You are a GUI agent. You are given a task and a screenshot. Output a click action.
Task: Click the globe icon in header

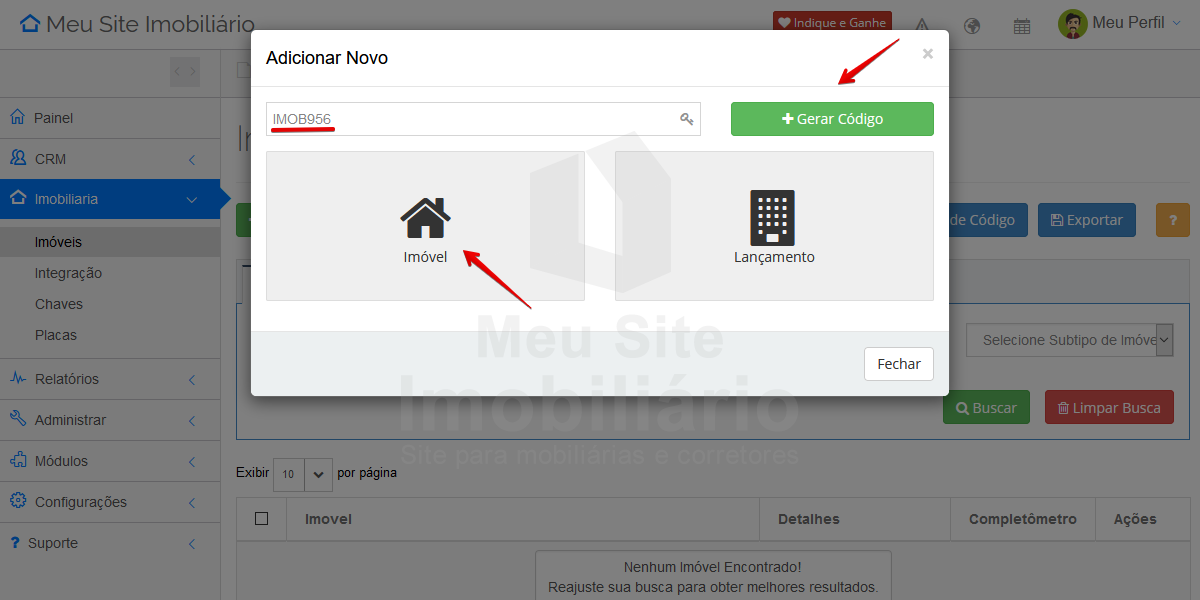971,26
